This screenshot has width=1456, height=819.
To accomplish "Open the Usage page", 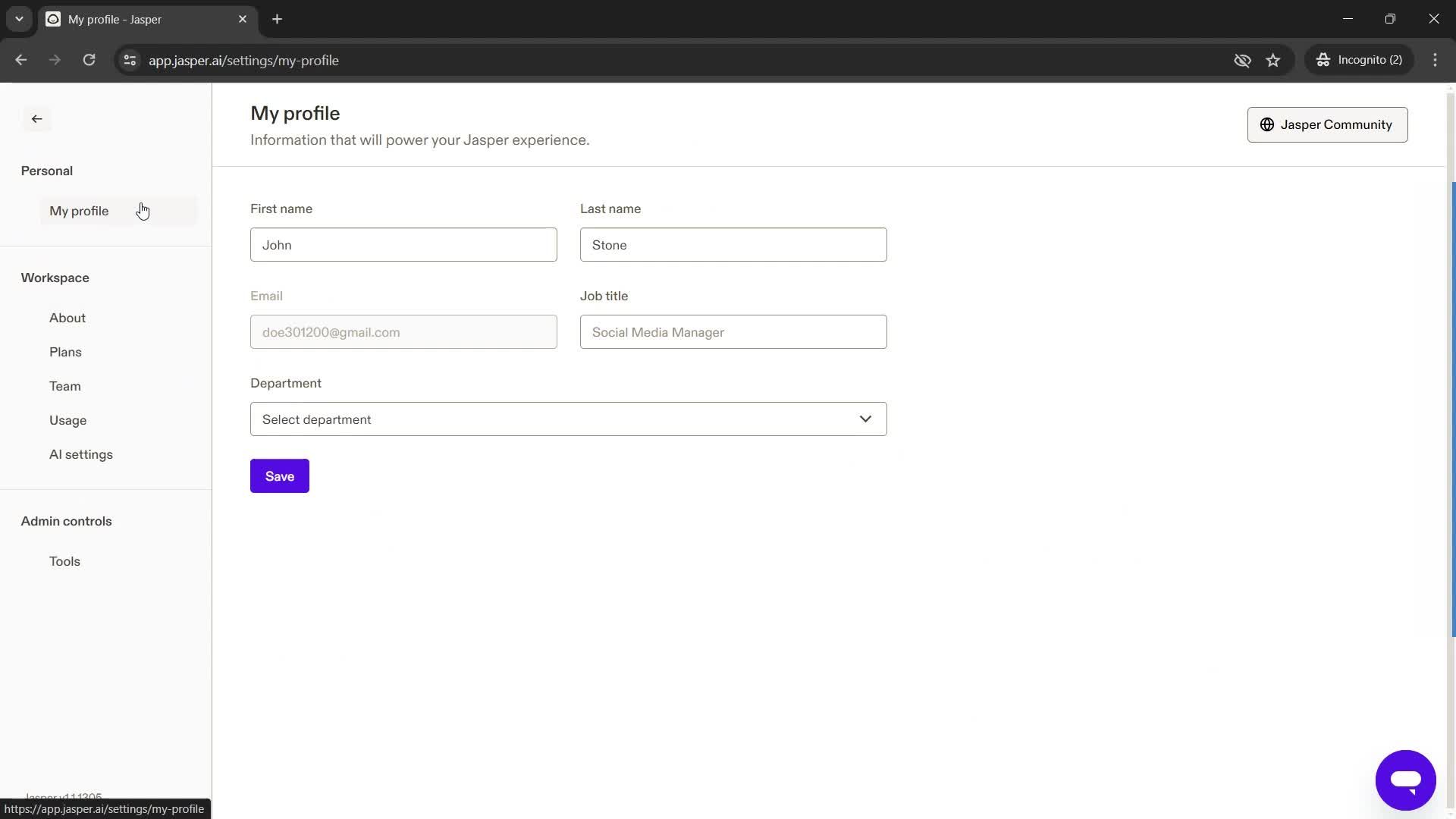I will [67, 420].
